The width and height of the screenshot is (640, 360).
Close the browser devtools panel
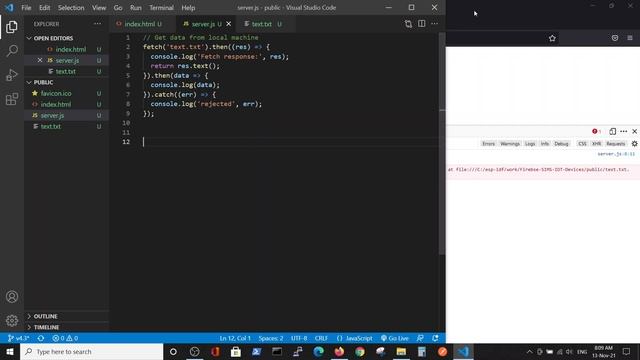click(x=634, y=131)
